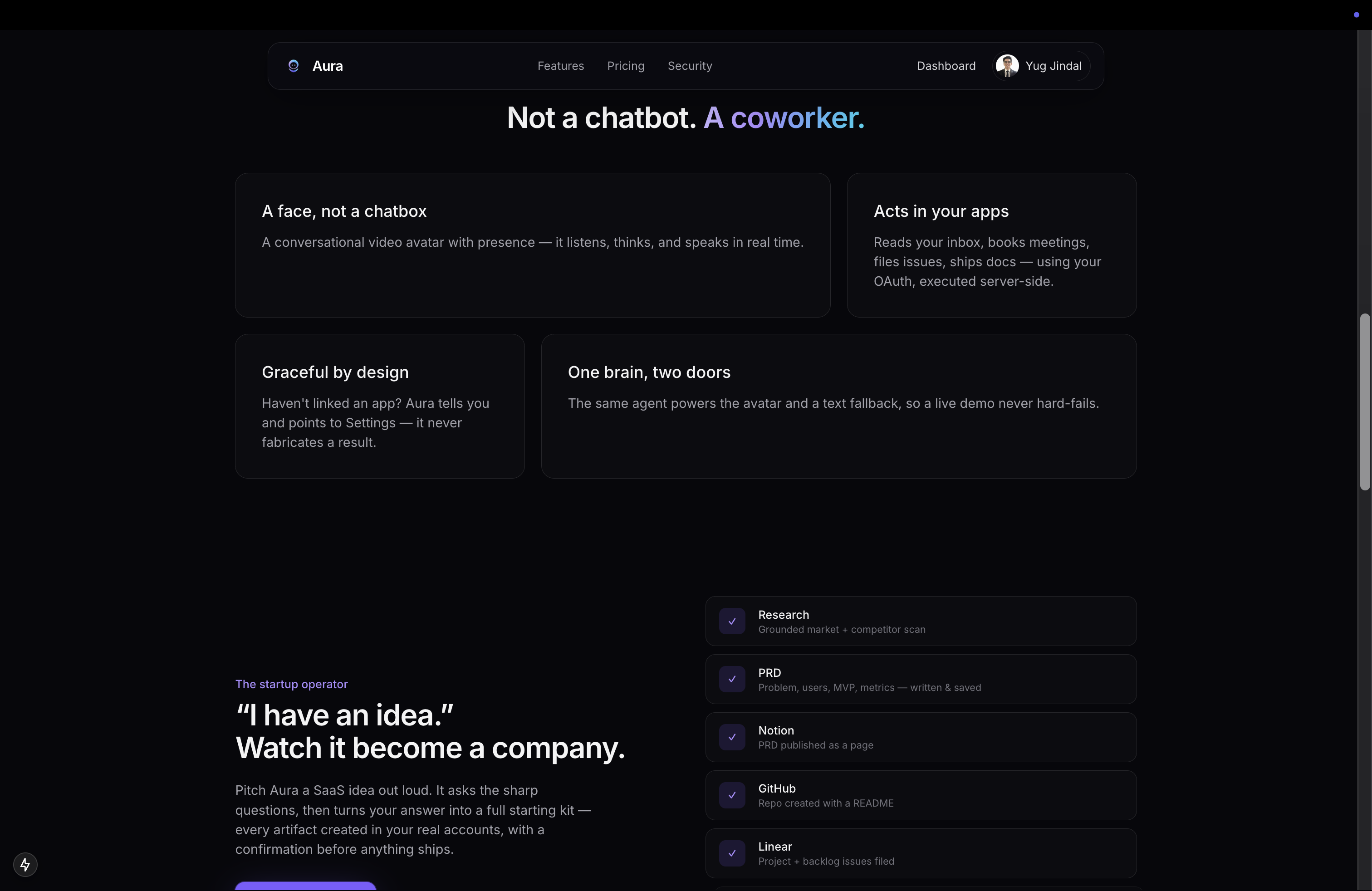Click 'The startup operator' label

291,684
